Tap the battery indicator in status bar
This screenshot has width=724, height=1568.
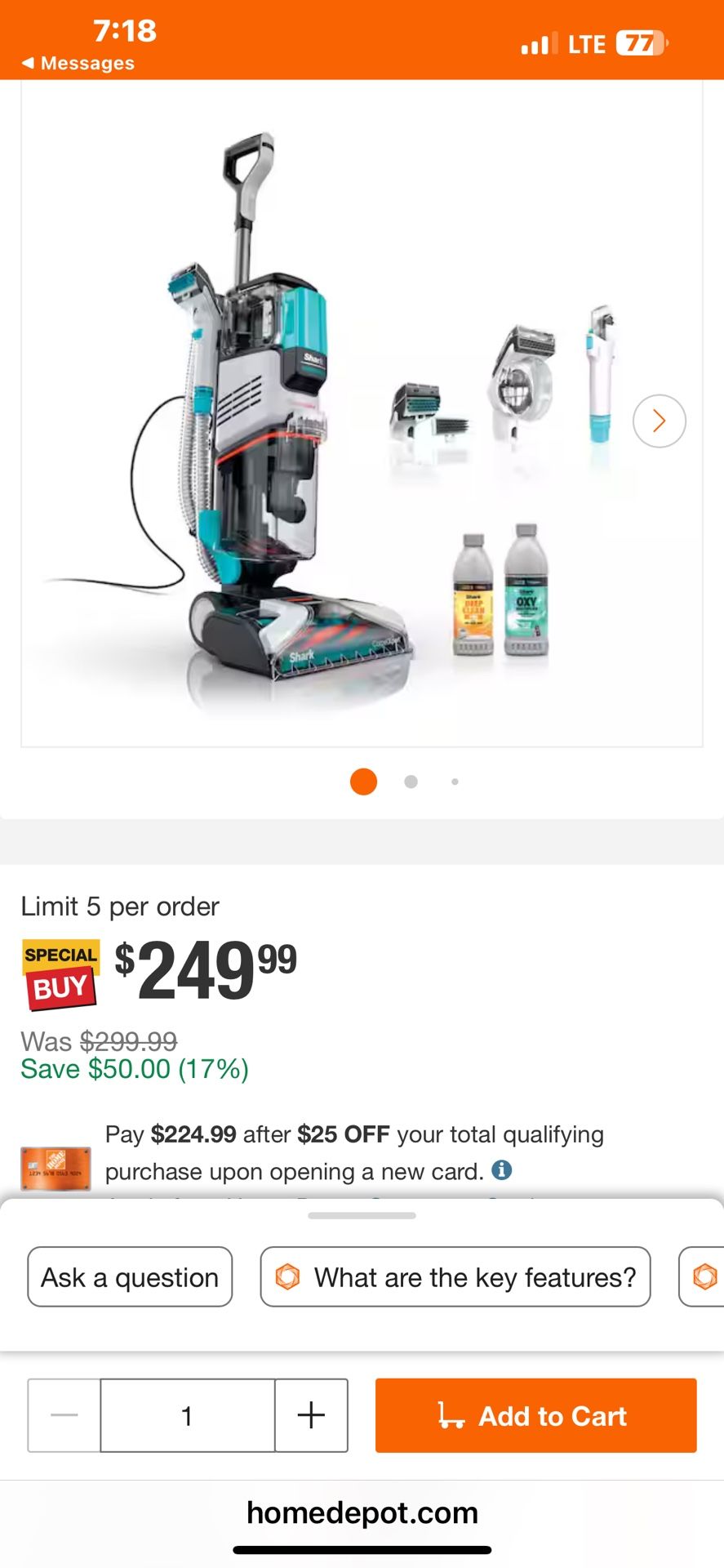click(642, 42)
